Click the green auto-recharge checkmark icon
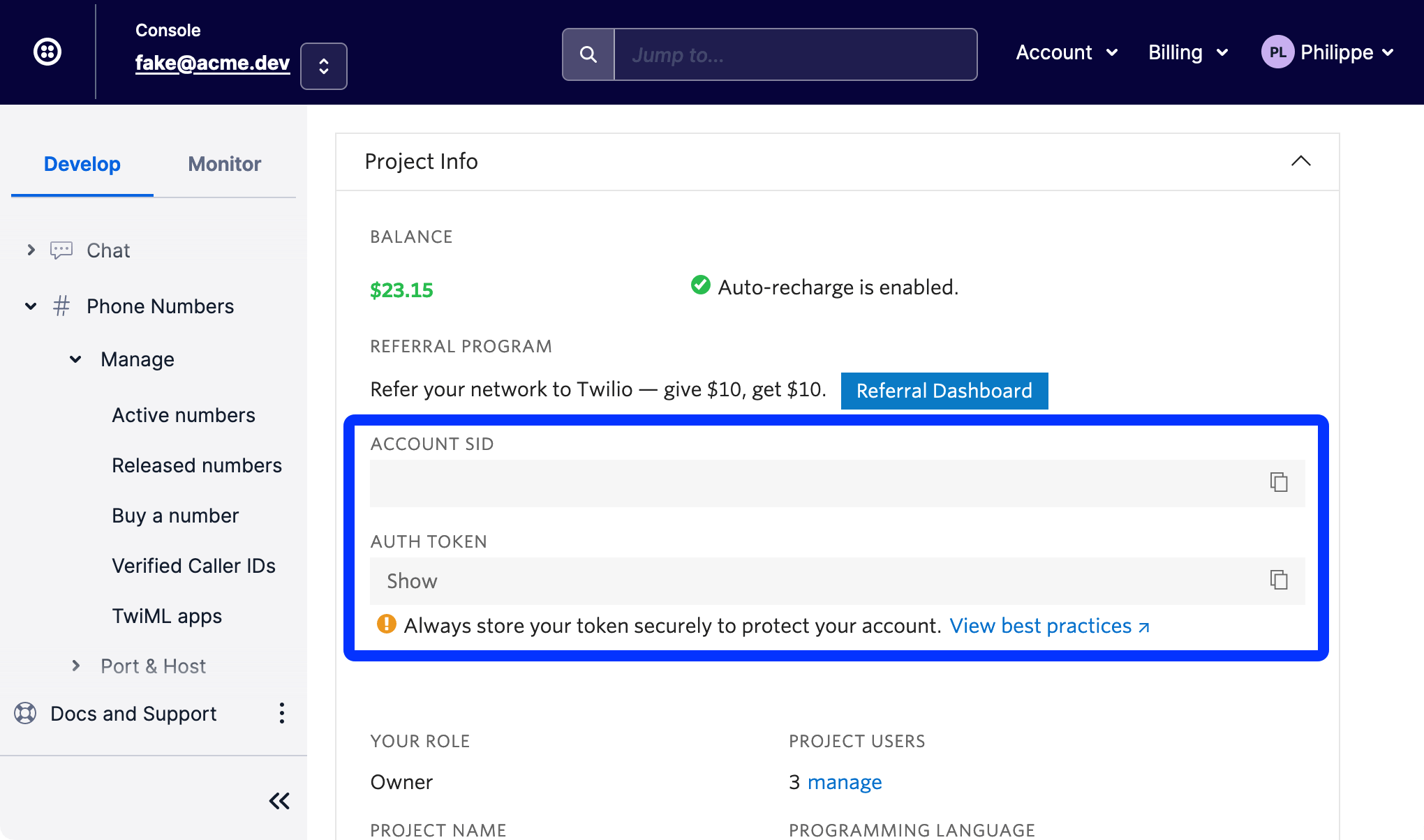 700,285
